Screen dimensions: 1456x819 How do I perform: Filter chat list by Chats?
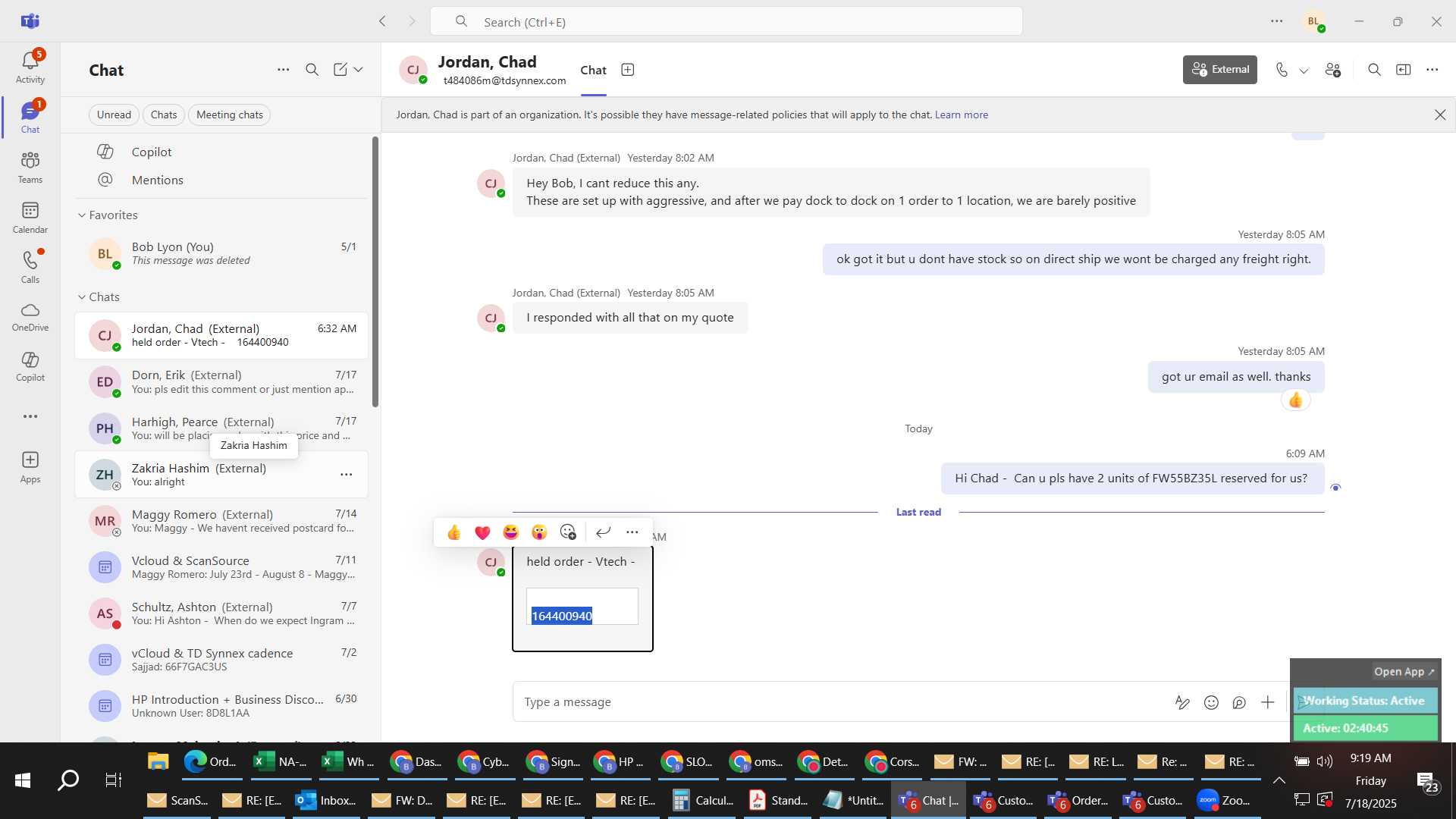click(164, 115)
